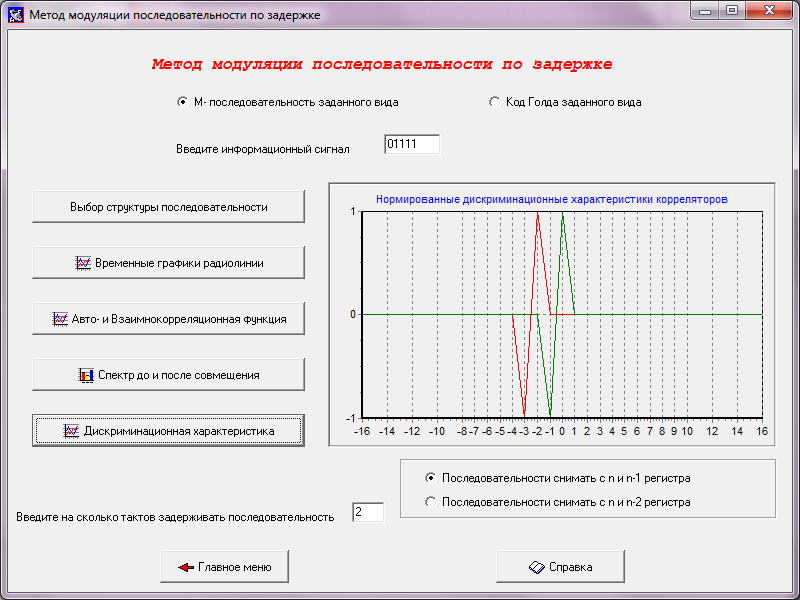Screen dimensions: 800x600
Task: Click chart icon on Временные графики button
Action: tap(83, 263)
